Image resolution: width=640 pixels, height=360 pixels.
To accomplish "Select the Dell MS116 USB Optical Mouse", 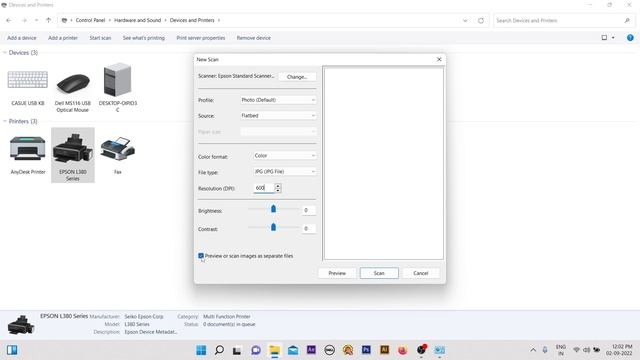I will [73, 91].
